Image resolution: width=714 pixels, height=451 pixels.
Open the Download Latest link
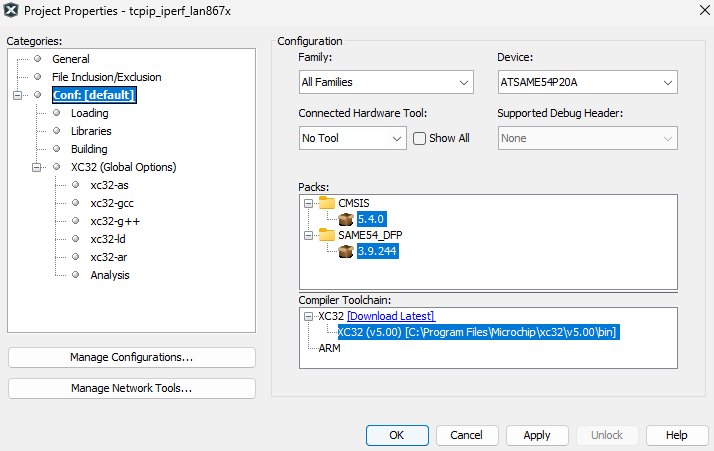(x=390, y=316)
